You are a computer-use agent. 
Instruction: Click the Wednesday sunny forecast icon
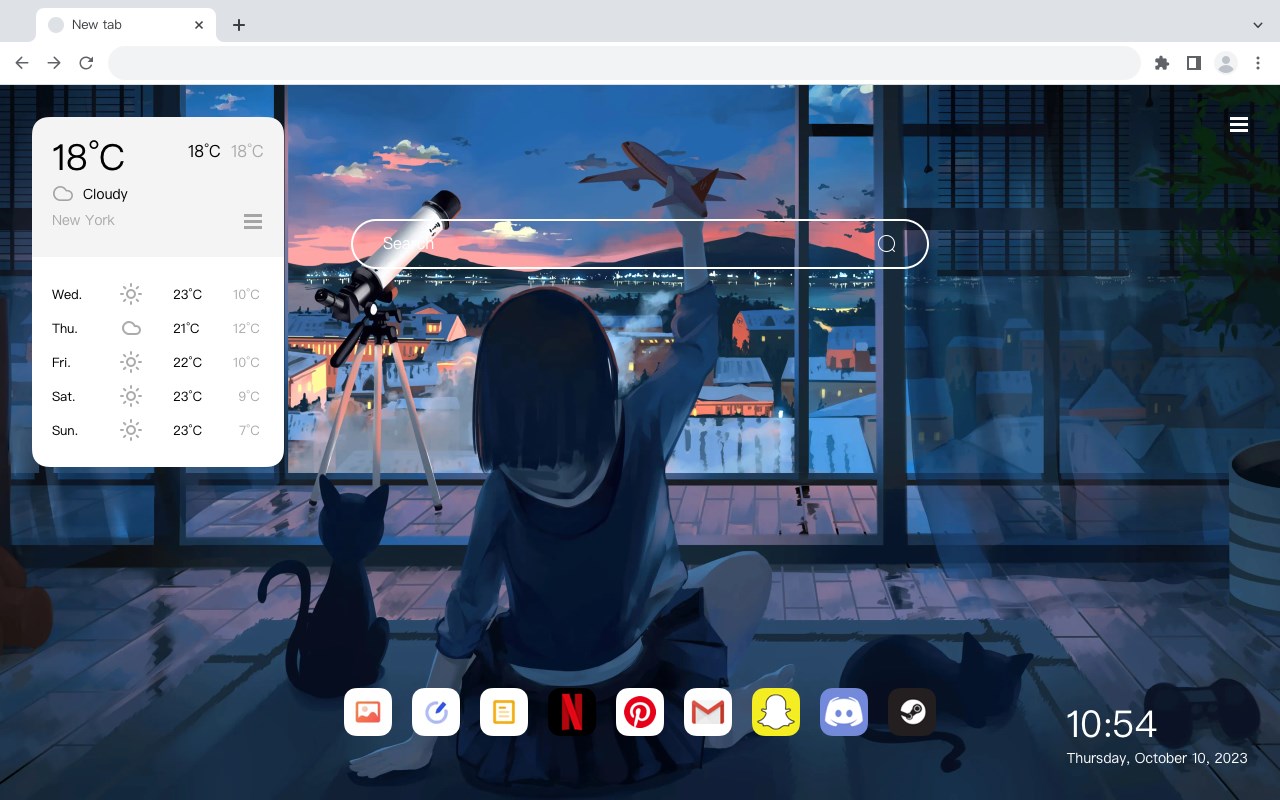tap(131, 294)
